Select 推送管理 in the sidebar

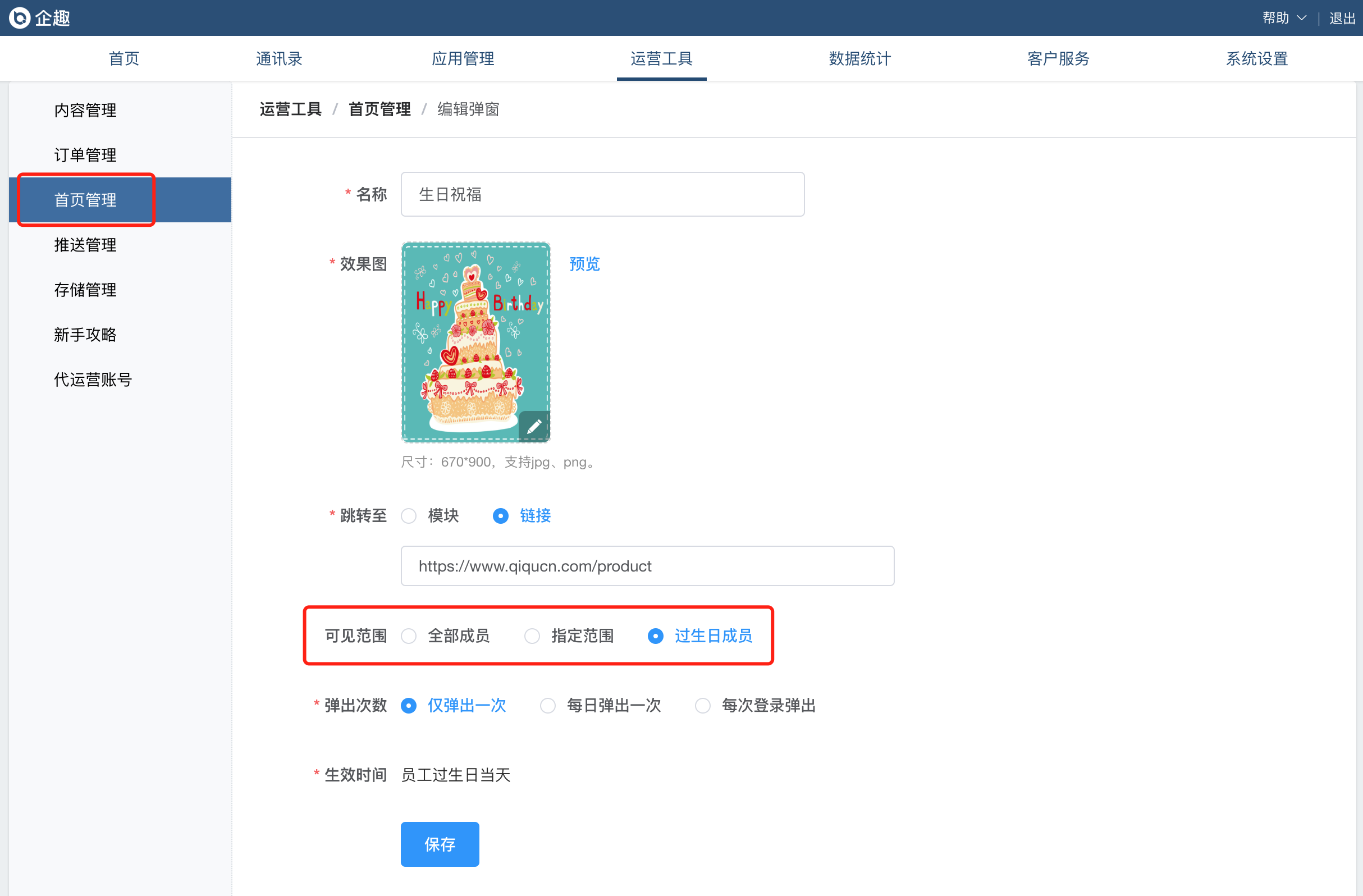(85, 245)
